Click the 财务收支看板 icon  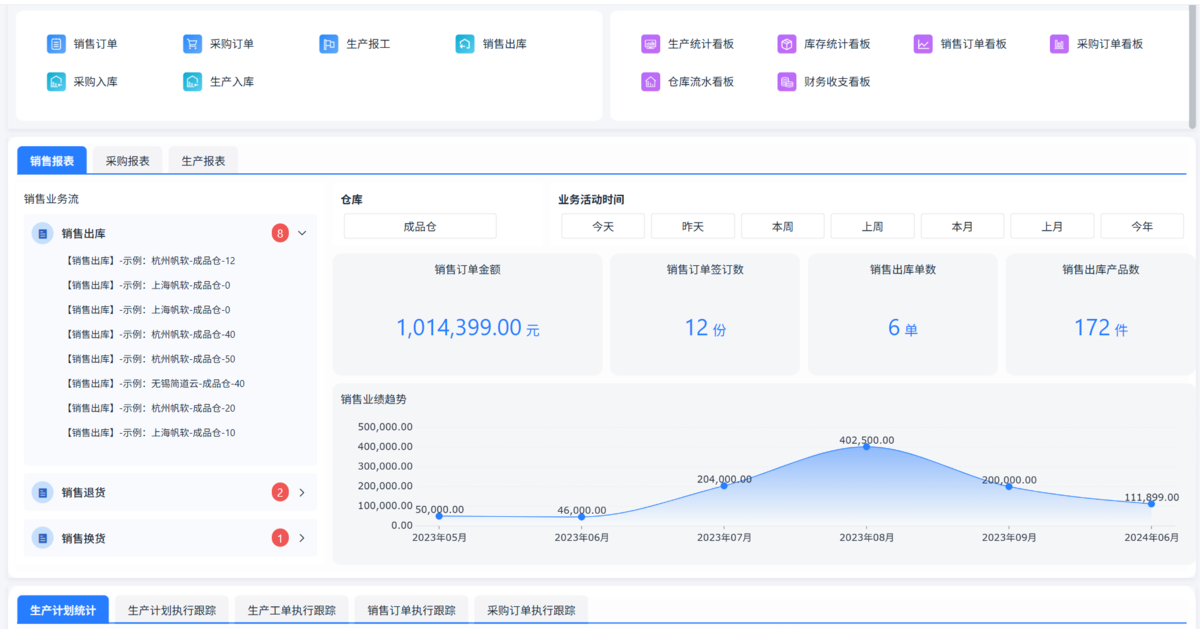pyautogui.click(x=787, y=82)
